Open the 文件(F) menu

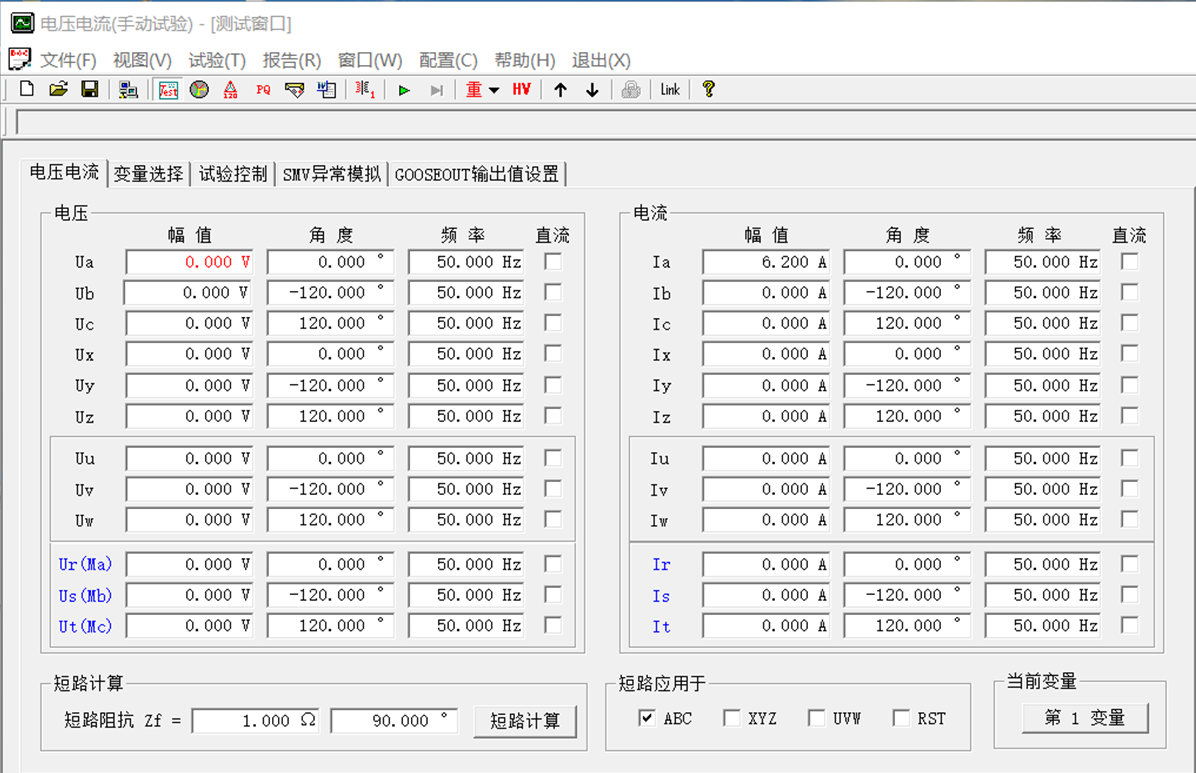coord(68,60)
